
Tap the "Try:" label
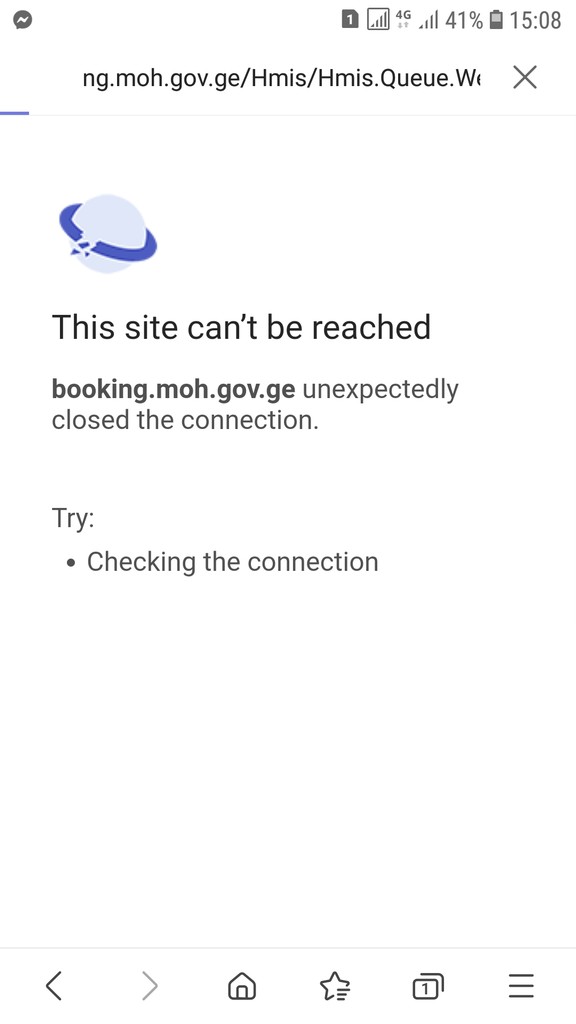(x=73, y=519)
